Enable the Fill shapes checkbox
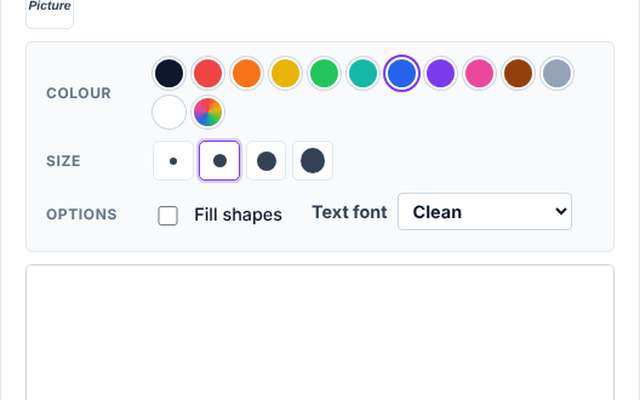This screenshot has height=400, width=640. pos(168,216)
